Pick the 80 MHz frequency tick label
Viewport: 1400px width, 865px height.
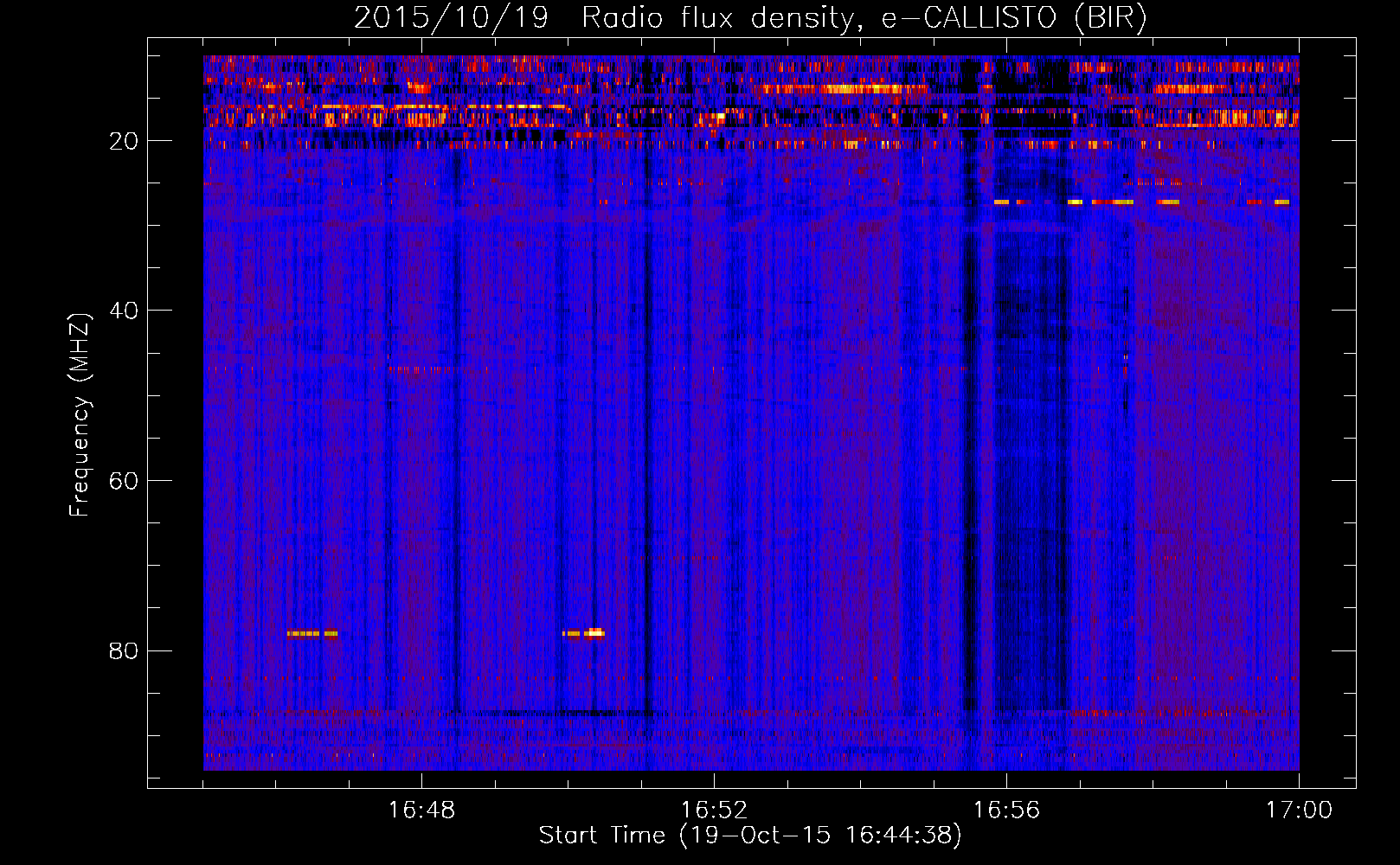click(x=124, y=650)
